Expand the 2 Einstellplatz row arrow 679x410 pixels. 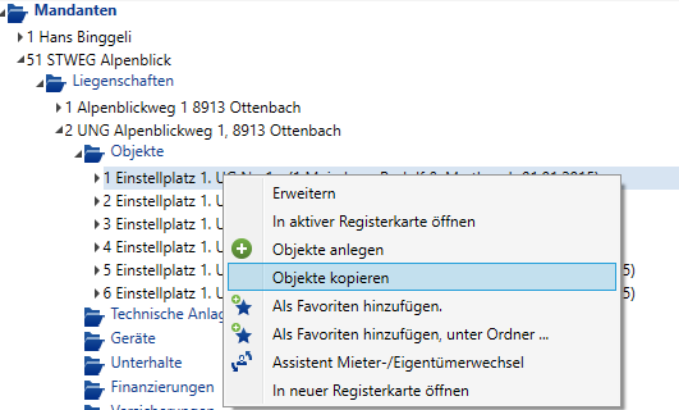pos(97,201)
